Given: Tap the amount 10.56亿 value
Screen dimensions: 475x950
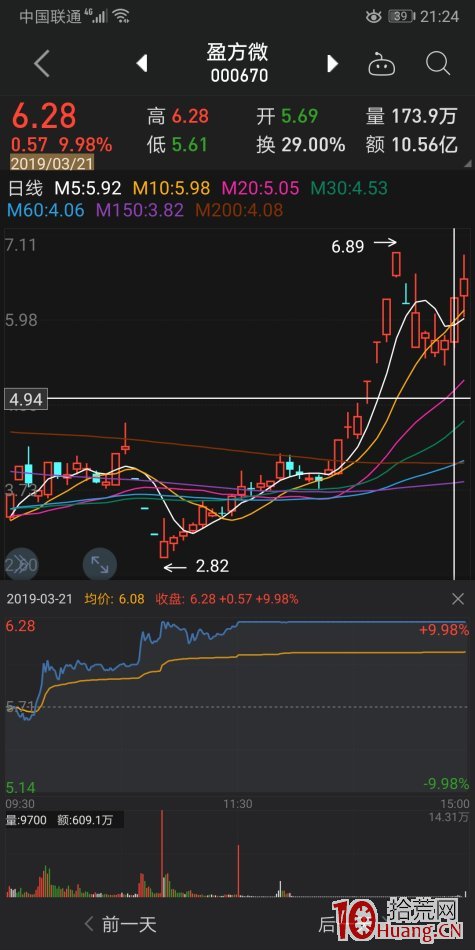Looking at the screenshot, I should [425, 145].
